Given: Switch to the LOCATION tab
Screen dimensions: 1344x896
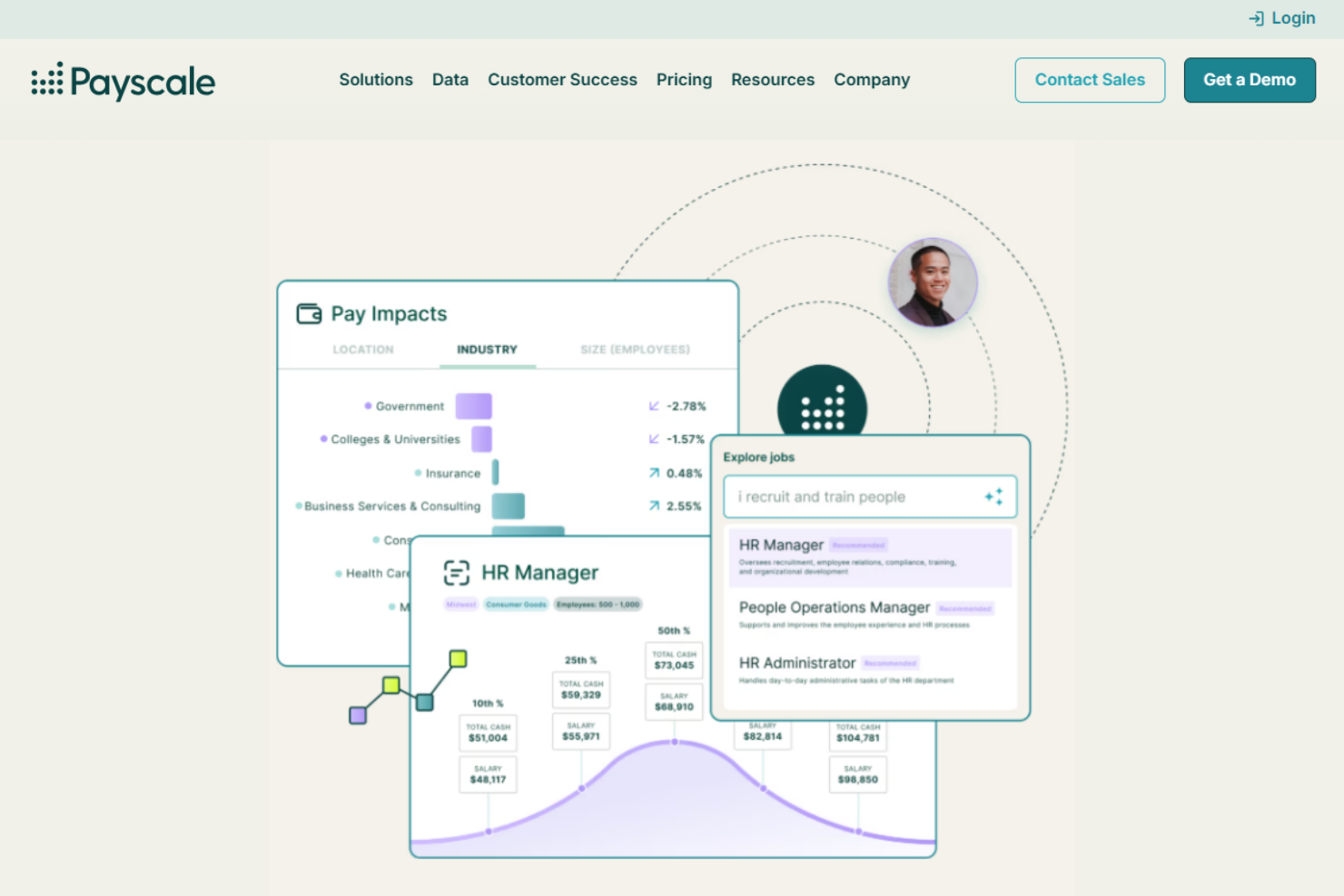Looking at the screenshot, I should click(362, 350).
